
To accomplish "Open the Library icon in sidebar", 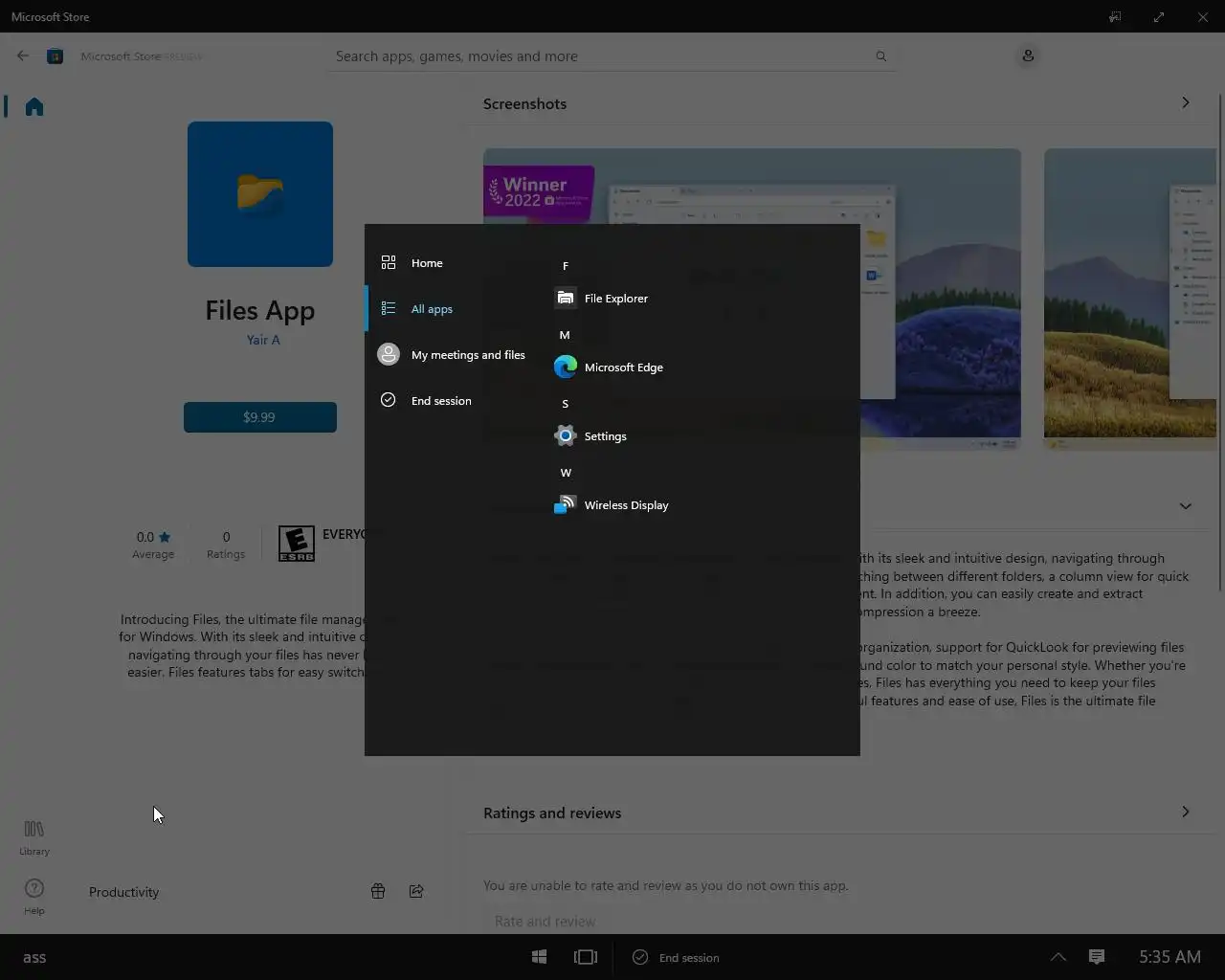I will pyautogui.click(x=34, y=837).
